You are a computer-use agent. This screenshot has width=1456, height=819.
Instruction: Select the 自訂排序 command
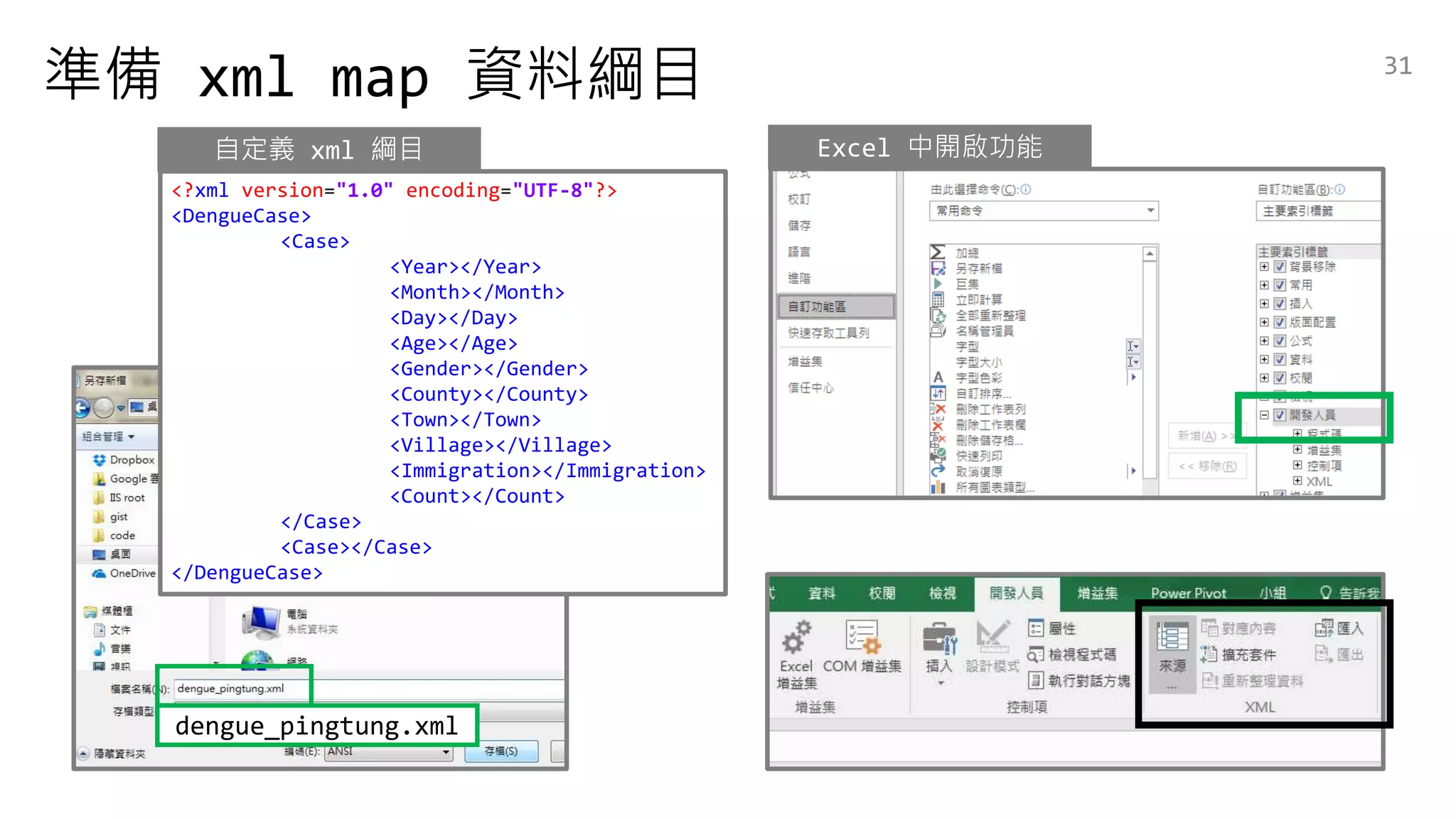tap(972, 393)
